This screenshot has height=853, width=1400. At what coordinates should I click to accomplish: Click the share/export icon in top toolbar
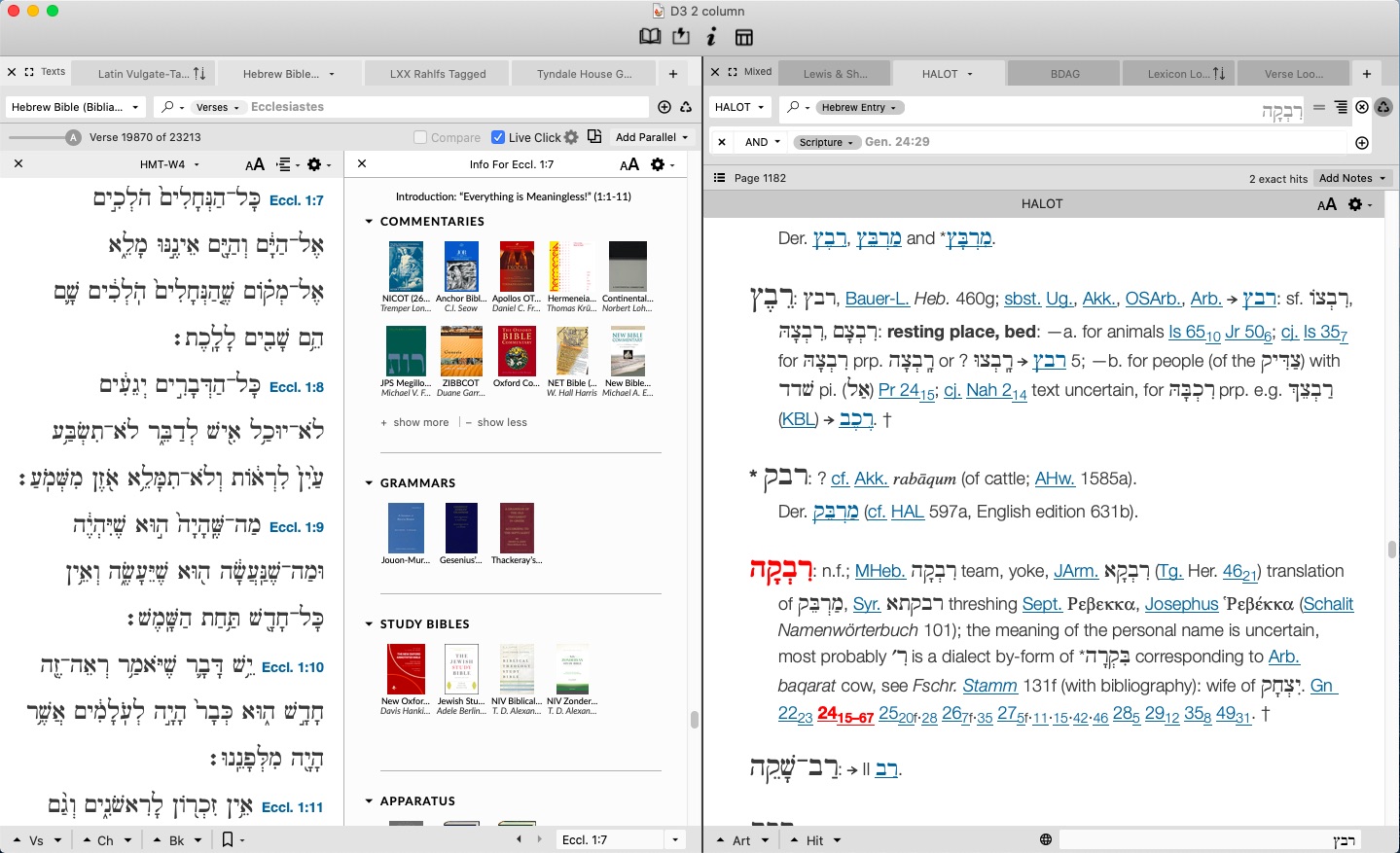click(x=681, y=37)
